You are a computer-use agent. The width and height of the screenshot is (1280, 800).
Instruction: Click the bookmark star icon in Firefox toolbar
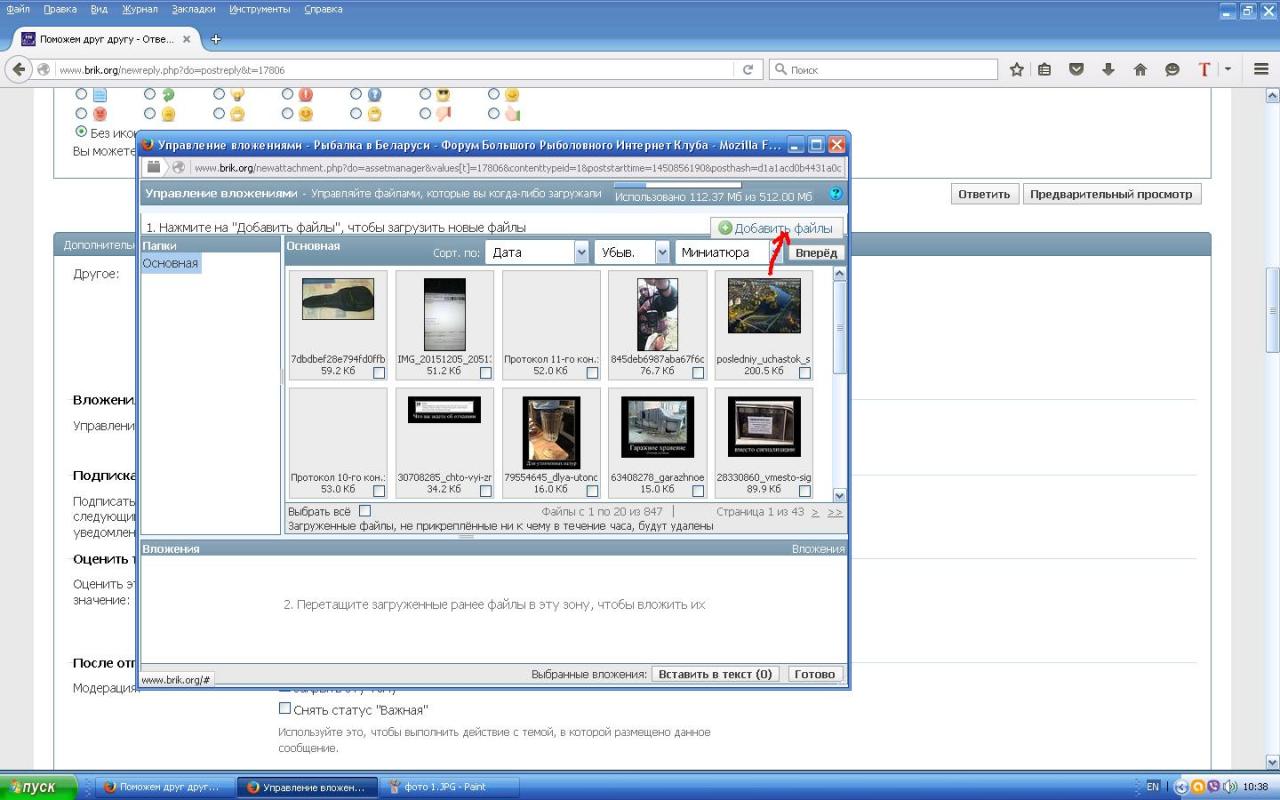[1016, 70]
